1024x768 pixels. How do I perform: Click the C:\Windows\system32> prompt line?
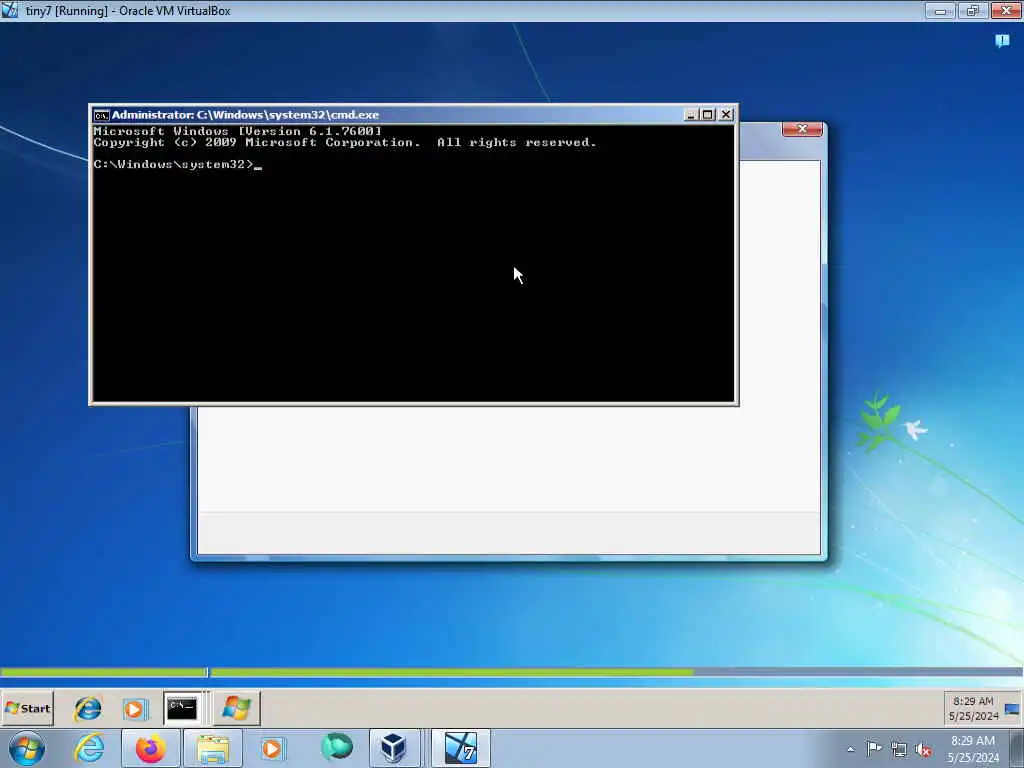click(x=178, y=165)
